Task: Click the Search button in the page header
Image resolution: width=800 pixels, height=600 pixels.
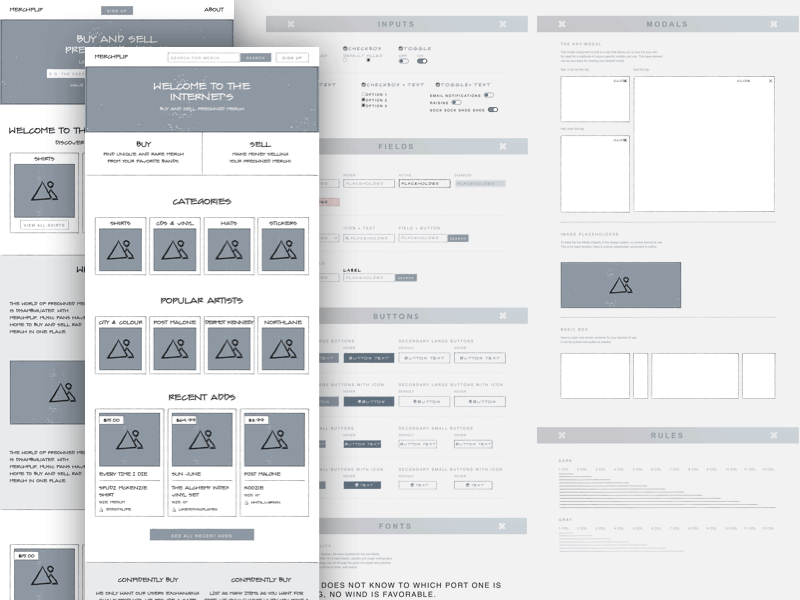Action: point(257,58)
